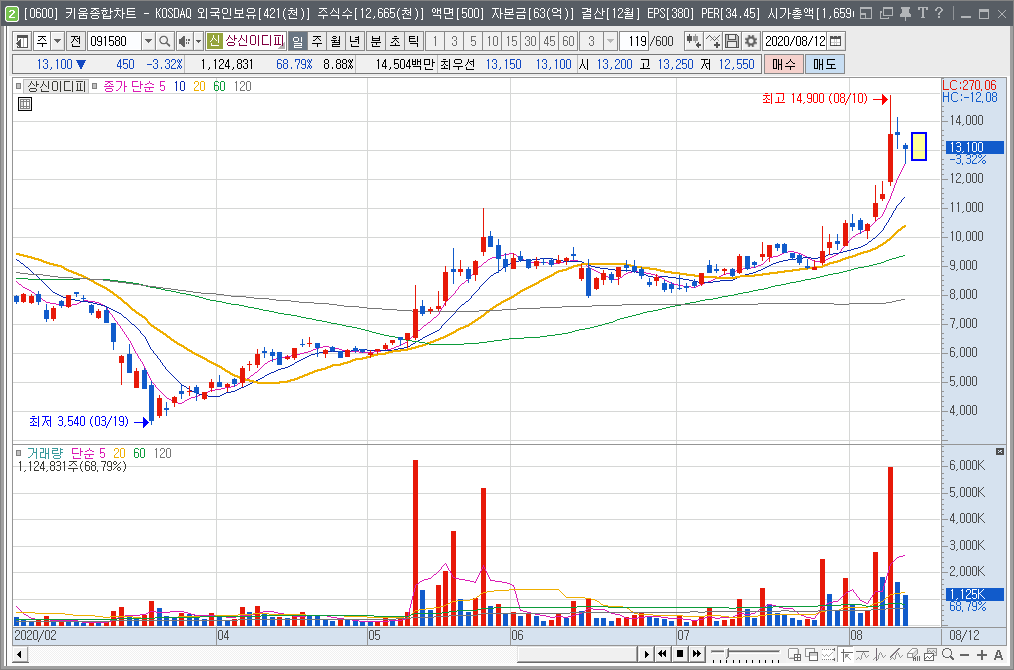The width and height of the screenshot is (1014, 670).
Task: Click the overlapping squares icon in bottom toolbar
Action: (x=812, y=654)
